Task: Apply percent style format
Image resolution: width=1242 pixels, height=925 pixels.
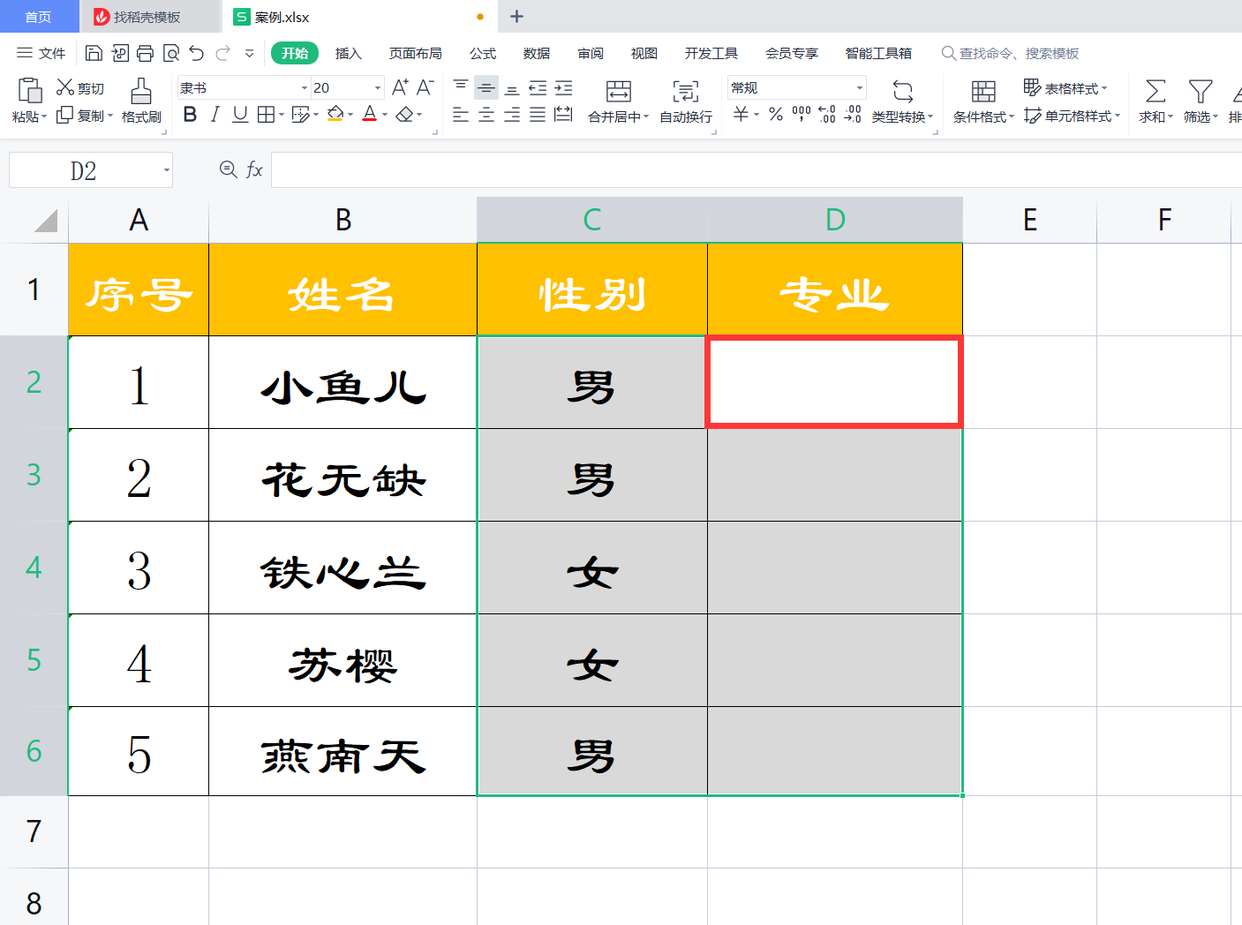Action: point(775,115)
